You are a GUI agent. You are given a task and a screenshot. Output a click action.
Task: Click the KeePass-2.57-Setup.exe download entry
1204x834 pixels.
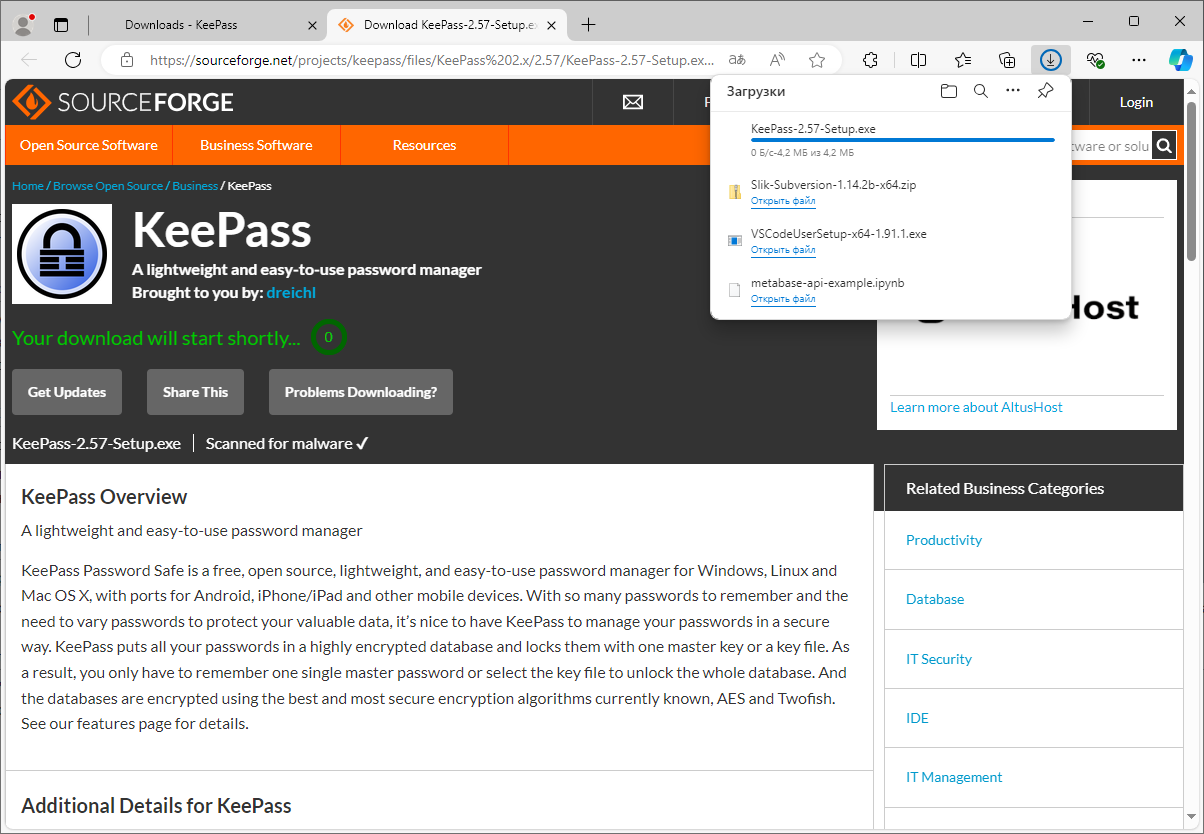point(890,140)
